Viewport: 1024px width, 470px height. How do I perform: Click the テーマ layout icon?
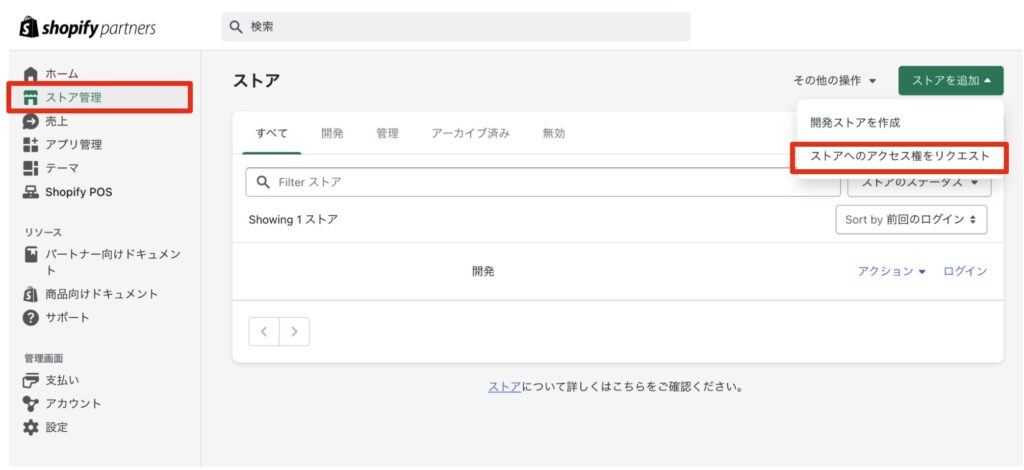pyautogui.click(x=31, y=168)
